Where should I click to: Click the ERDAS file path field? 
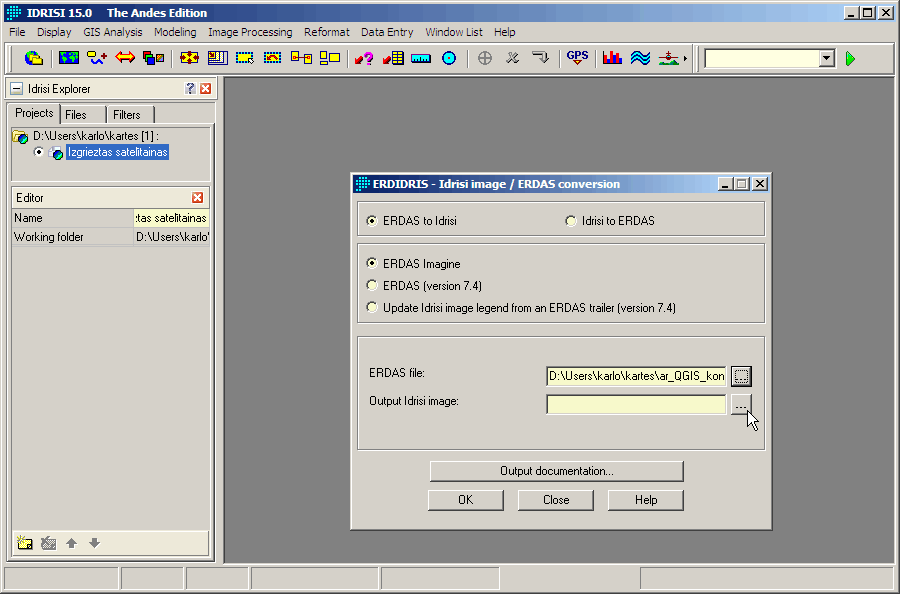pyautogui.click(x=636, y=376)
